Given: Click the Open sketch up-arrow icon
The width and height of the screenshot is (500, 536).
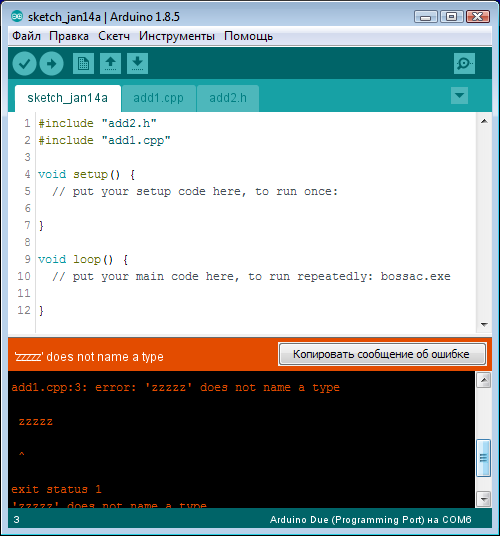Looking at the screenshot, I should tap(110, 64).
